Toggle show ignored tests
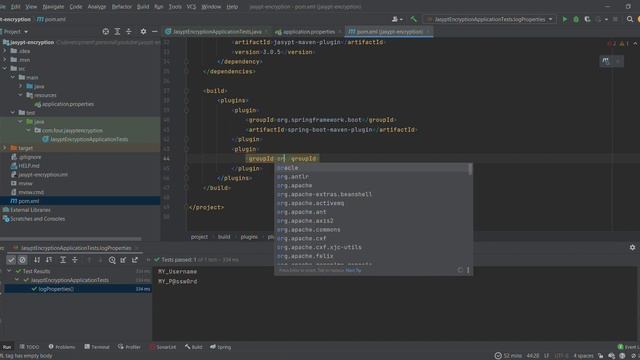The height and width of the screenshot is (360, 640). (22, 260)
